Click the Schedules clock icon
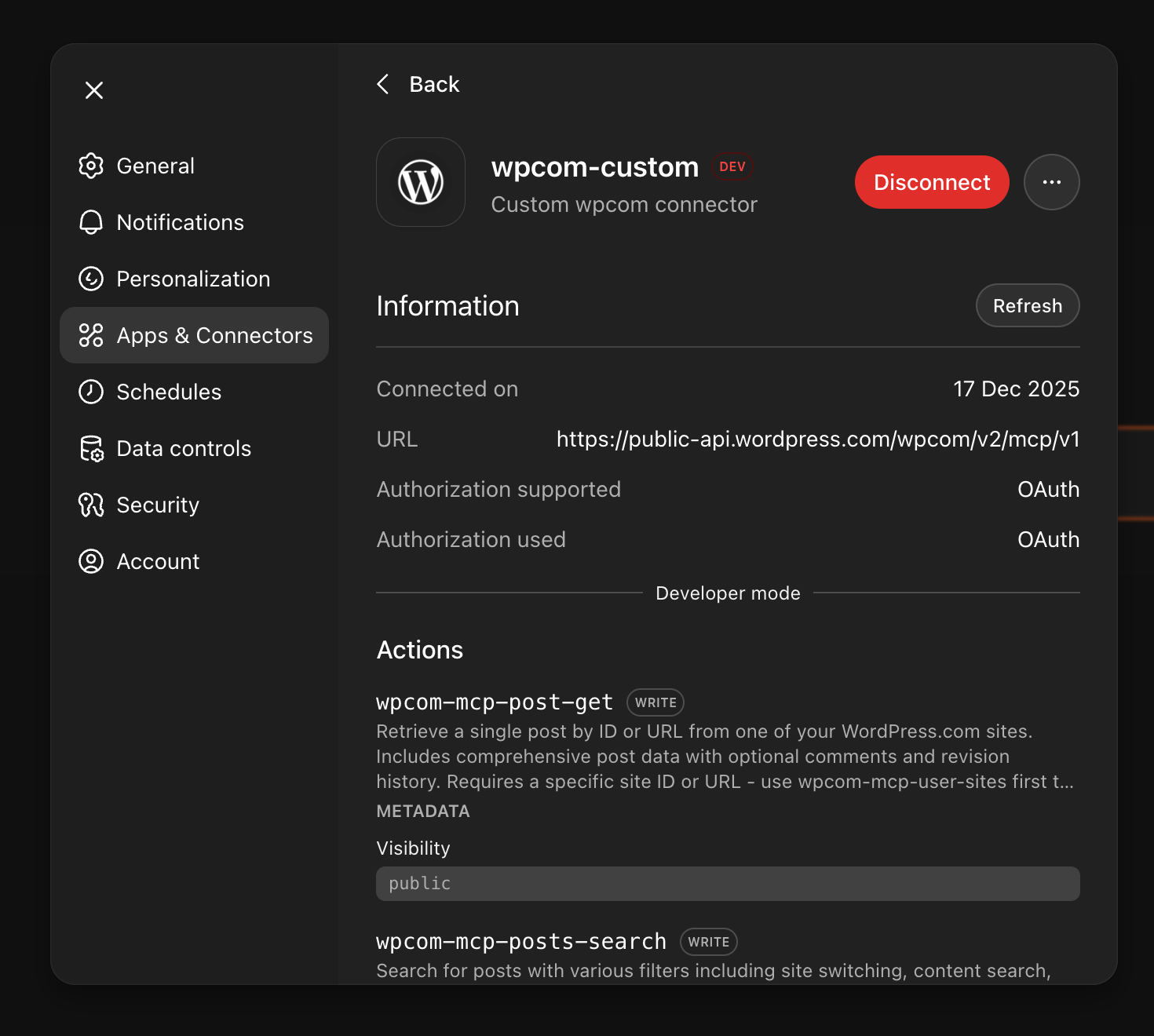Image resolution: width=1154 pixels, height=1036 pixels. 91,392
